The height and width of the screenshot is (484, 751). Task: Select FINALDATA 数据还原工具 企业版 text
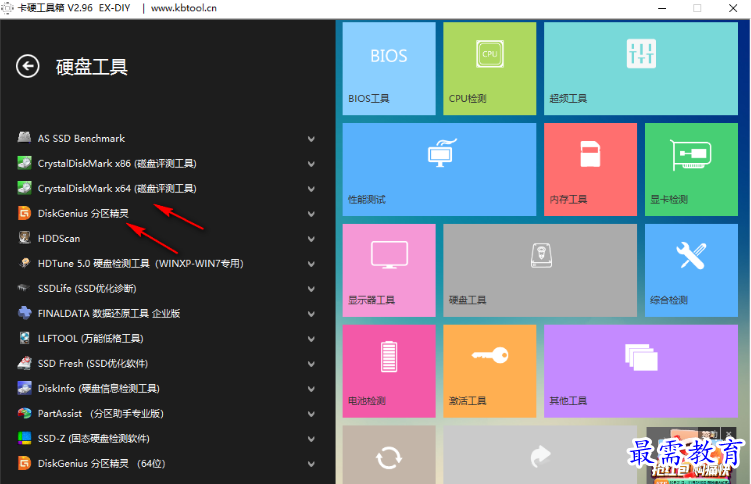(x=109, y=313)
